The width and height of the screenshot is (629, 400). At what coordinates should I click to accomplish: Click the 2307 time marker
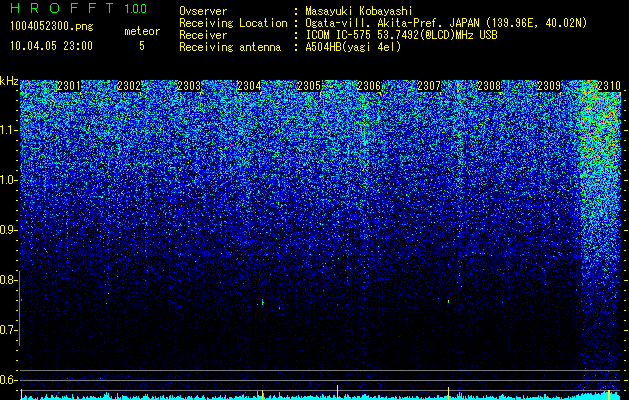tap(429, 86)
